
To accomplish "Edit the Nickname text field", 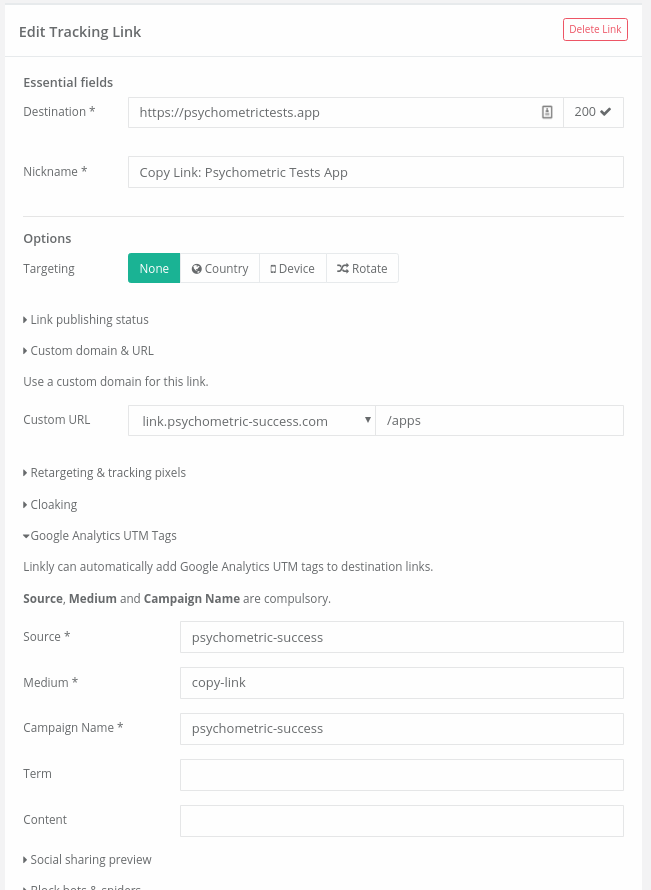I will click(x=375, y=172).
